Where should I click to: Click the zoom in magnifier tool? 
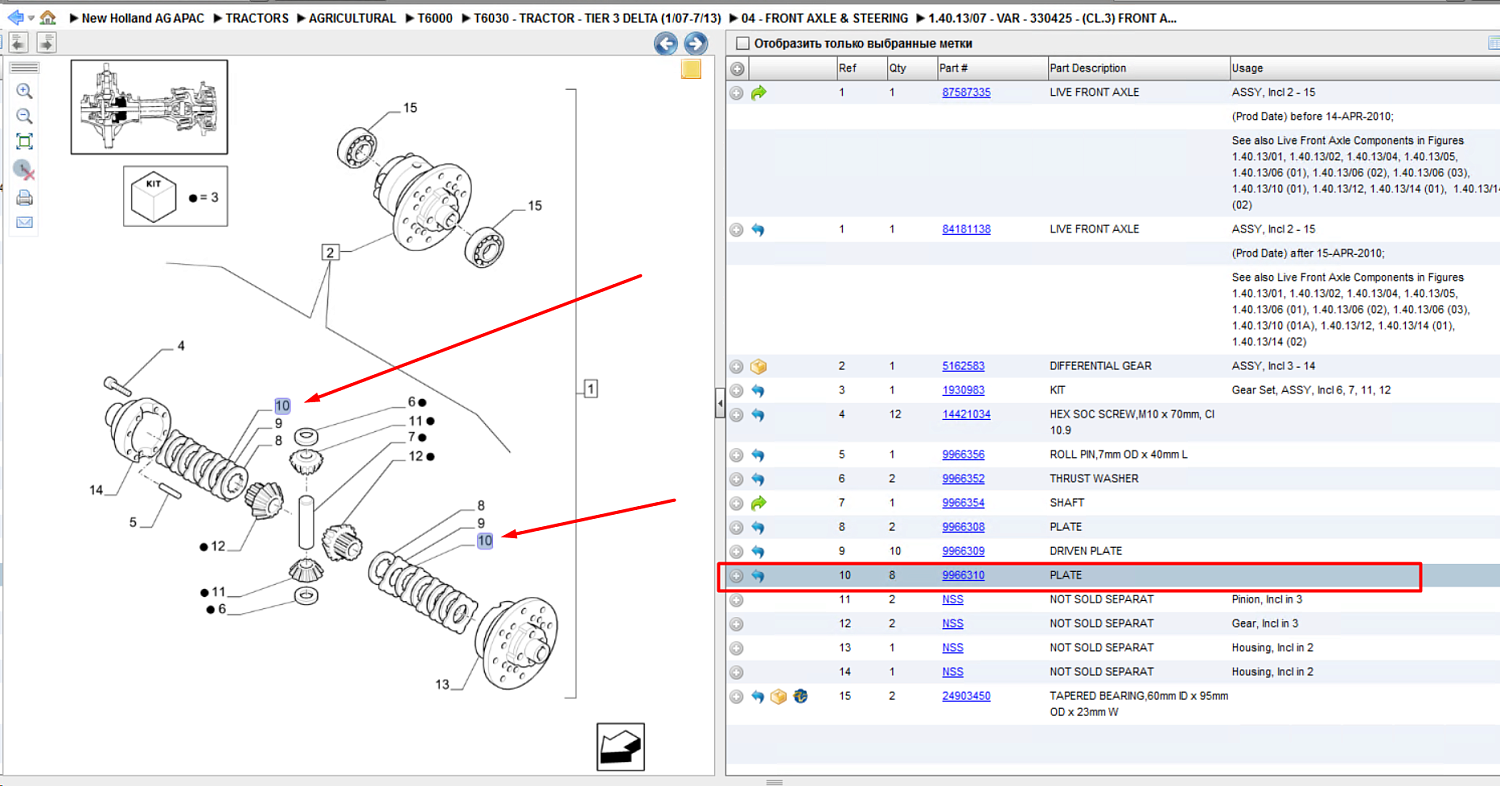25,91
